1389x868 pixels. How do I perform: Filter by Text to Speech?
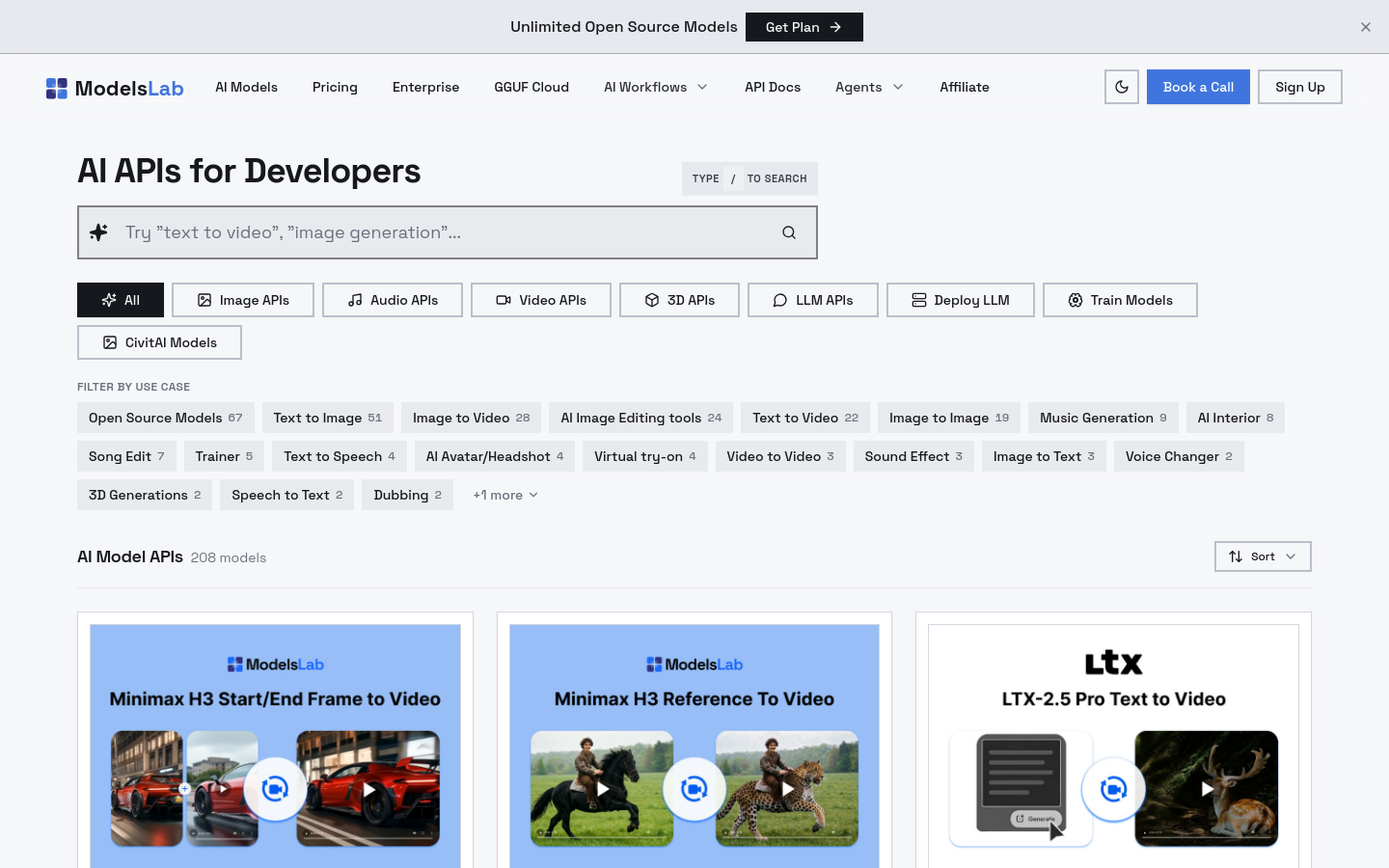click(340, 456)
